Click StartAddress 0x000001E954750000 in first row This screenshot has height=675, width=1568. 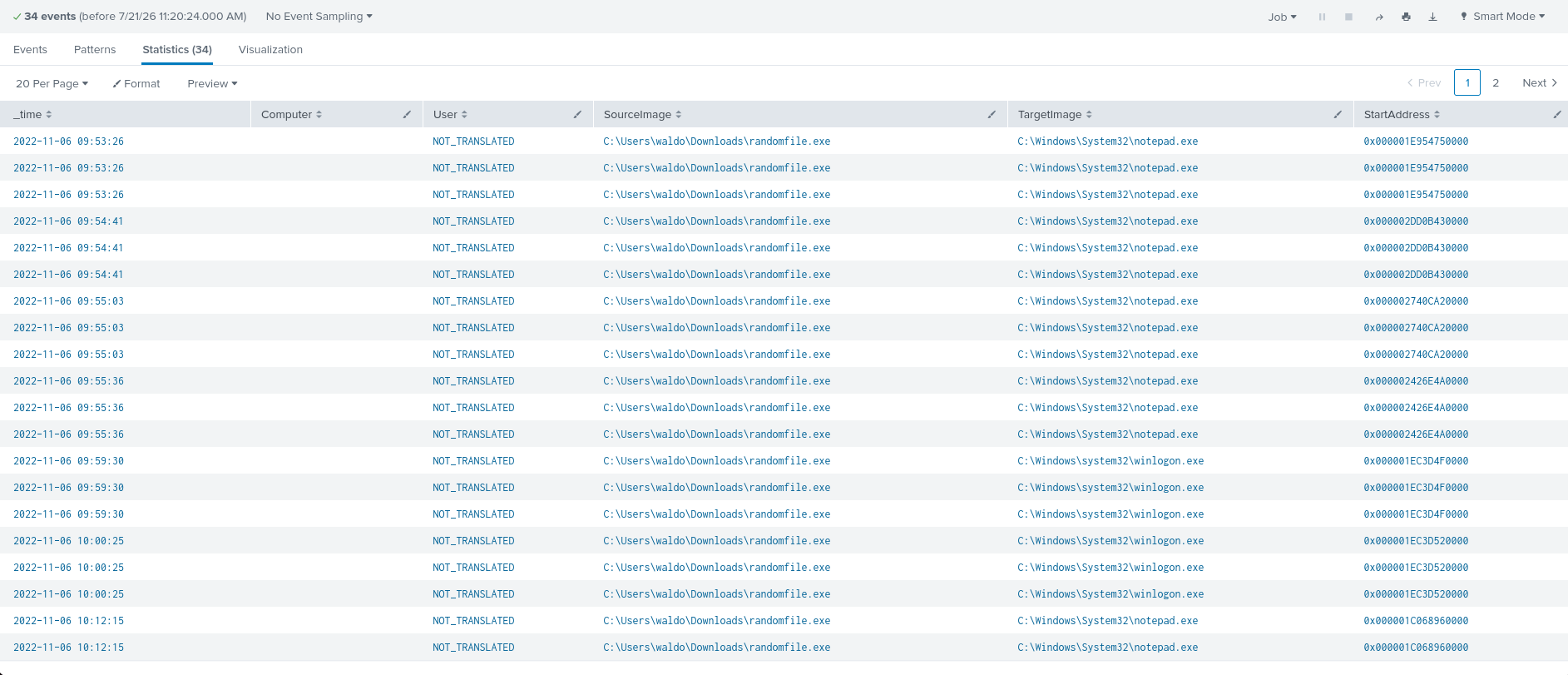tap(1416, 141)
